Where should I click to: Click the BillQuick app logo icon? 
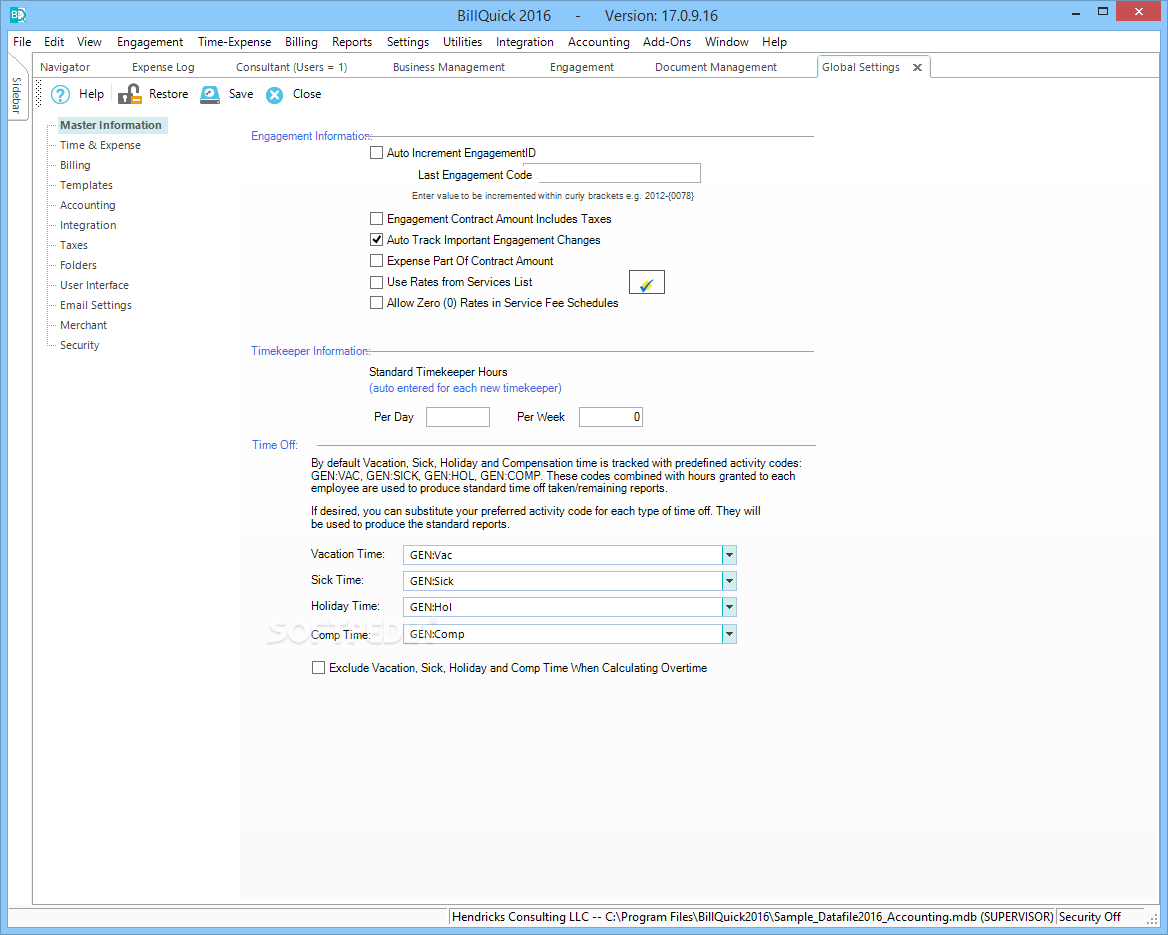coord(18,14)
